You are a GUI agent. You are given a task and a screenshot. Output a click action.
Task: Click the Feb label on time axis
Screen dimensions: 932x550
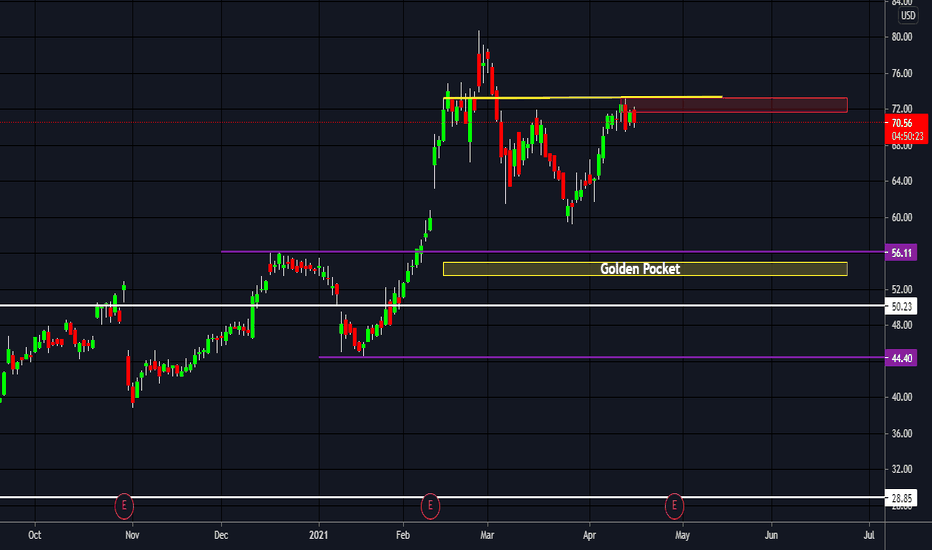[403, 535]
